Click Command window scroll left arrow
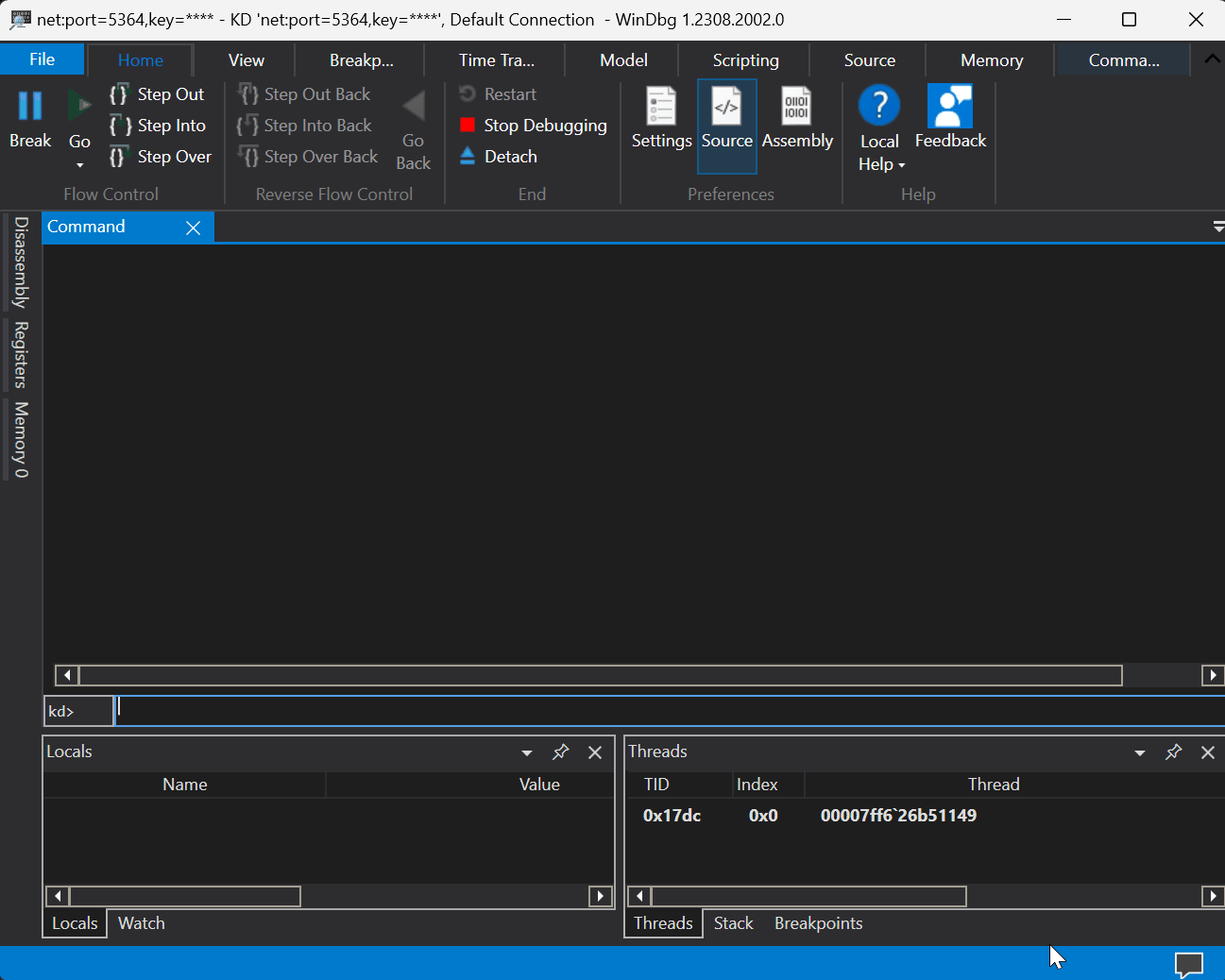Screen dimensions: 1225x980 pos(66,675)
